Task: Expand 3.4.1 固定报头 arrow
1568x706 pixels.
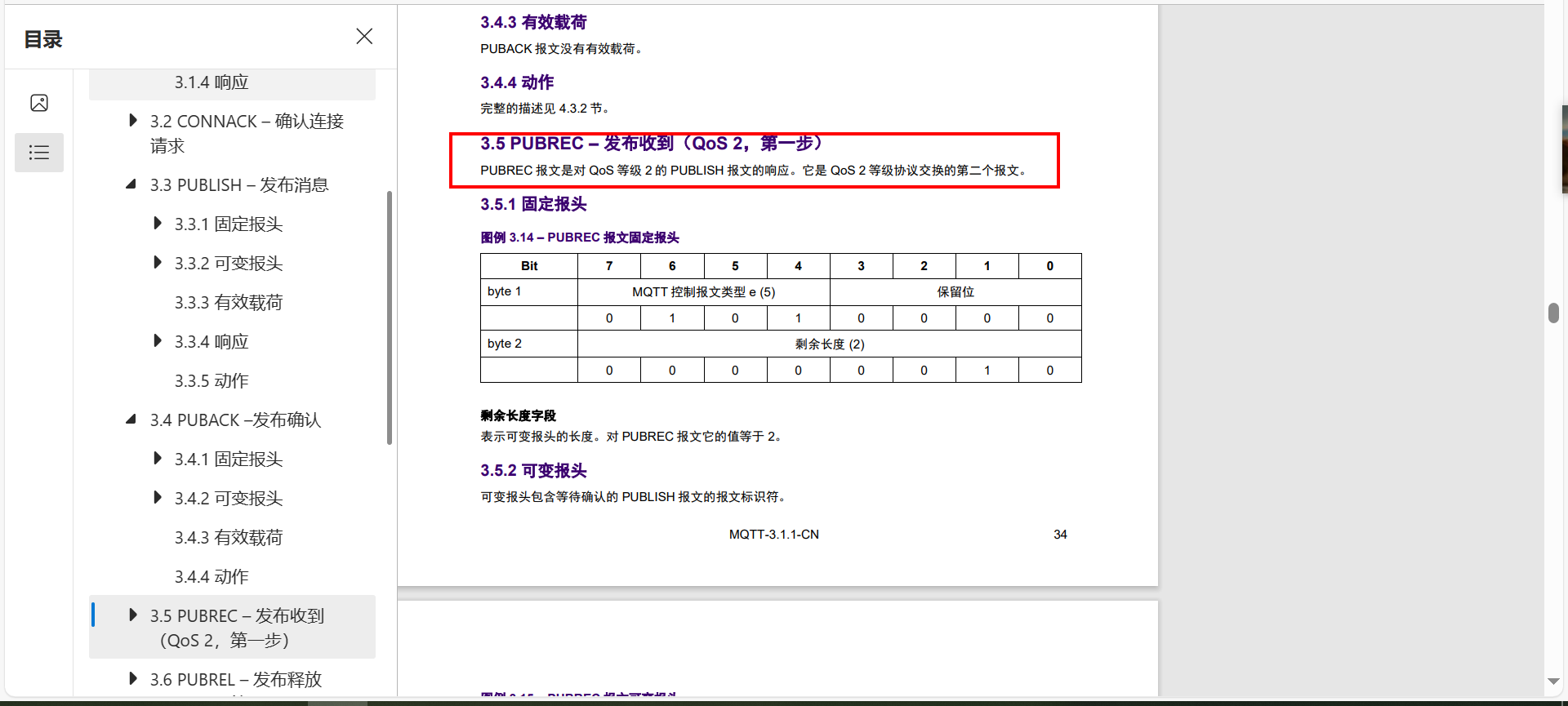Action: click(x=158, y=458)
